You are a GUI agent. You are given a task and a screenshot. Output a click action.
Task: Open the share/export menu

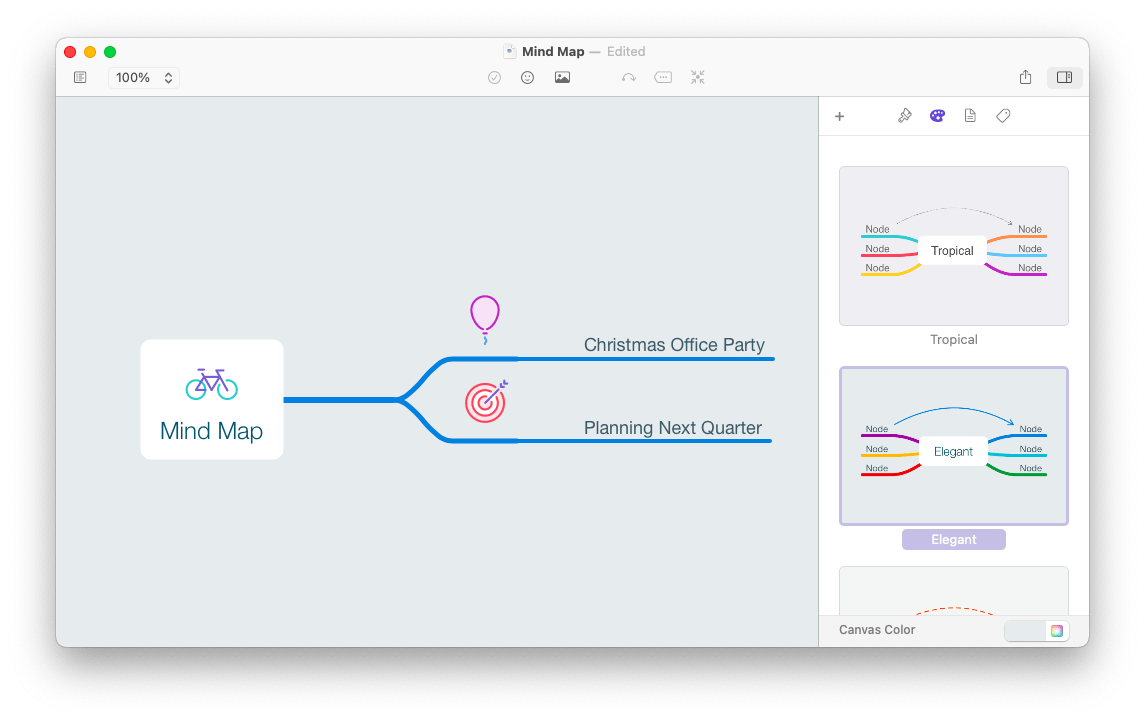[1025, 77]
